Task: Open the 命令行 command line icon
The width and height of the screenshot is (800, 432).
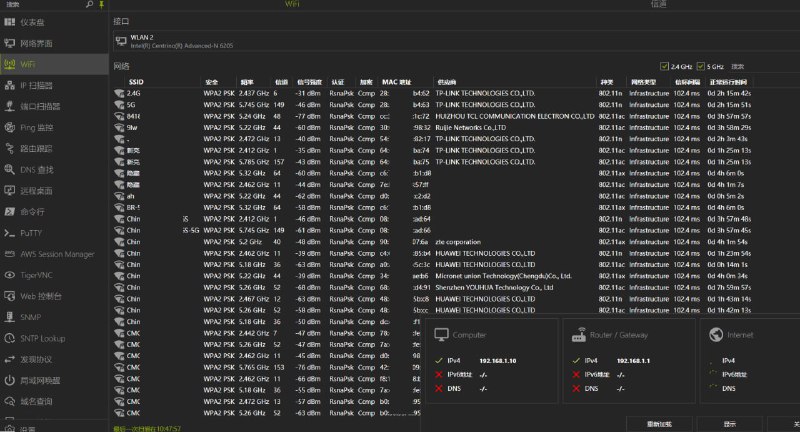Action: 9,211
